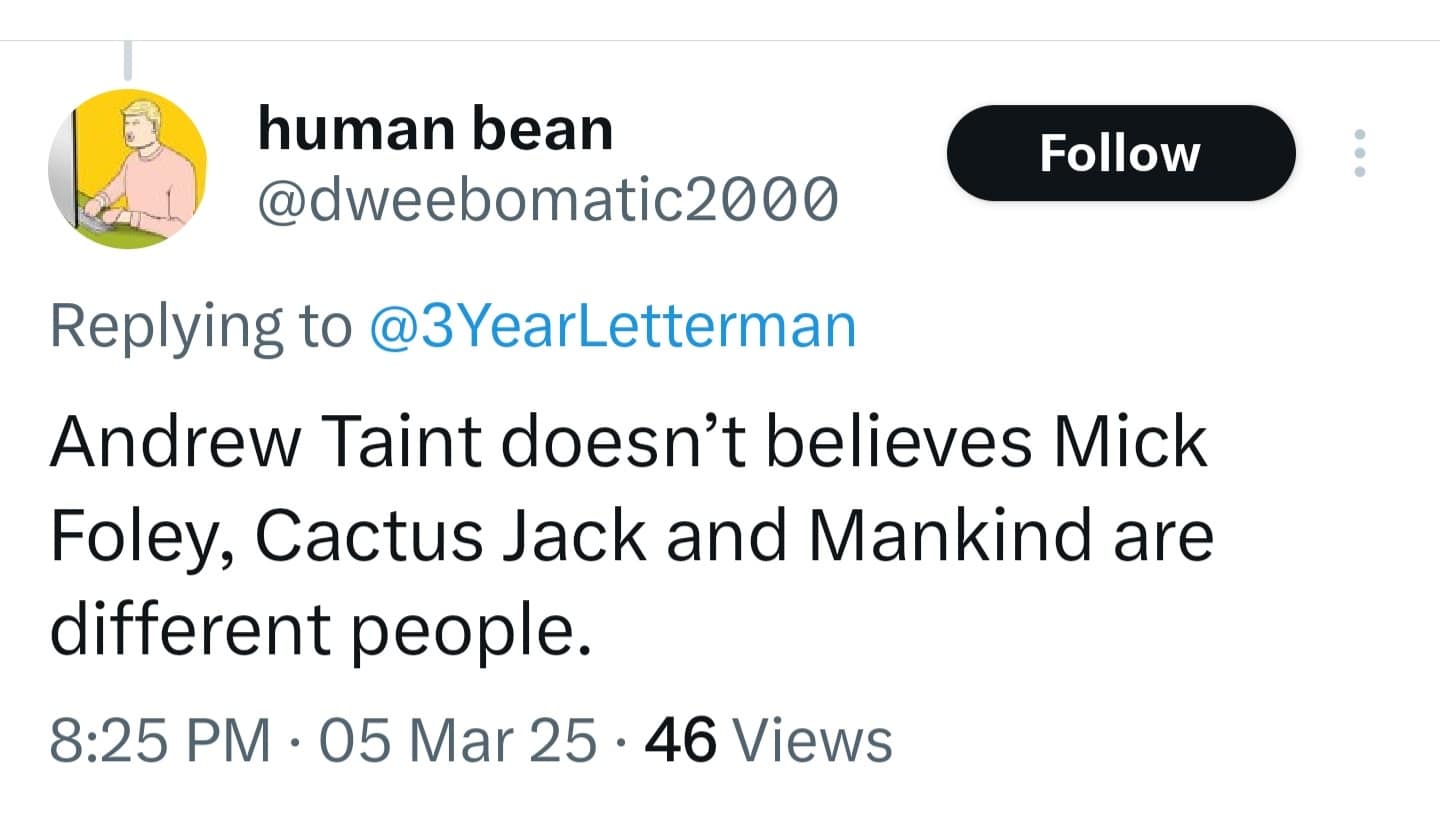Screen dimensions: 1440x816
Task: Select the avatar cartoon illustration
Action: pyautogui.click(x=129, y=168)
